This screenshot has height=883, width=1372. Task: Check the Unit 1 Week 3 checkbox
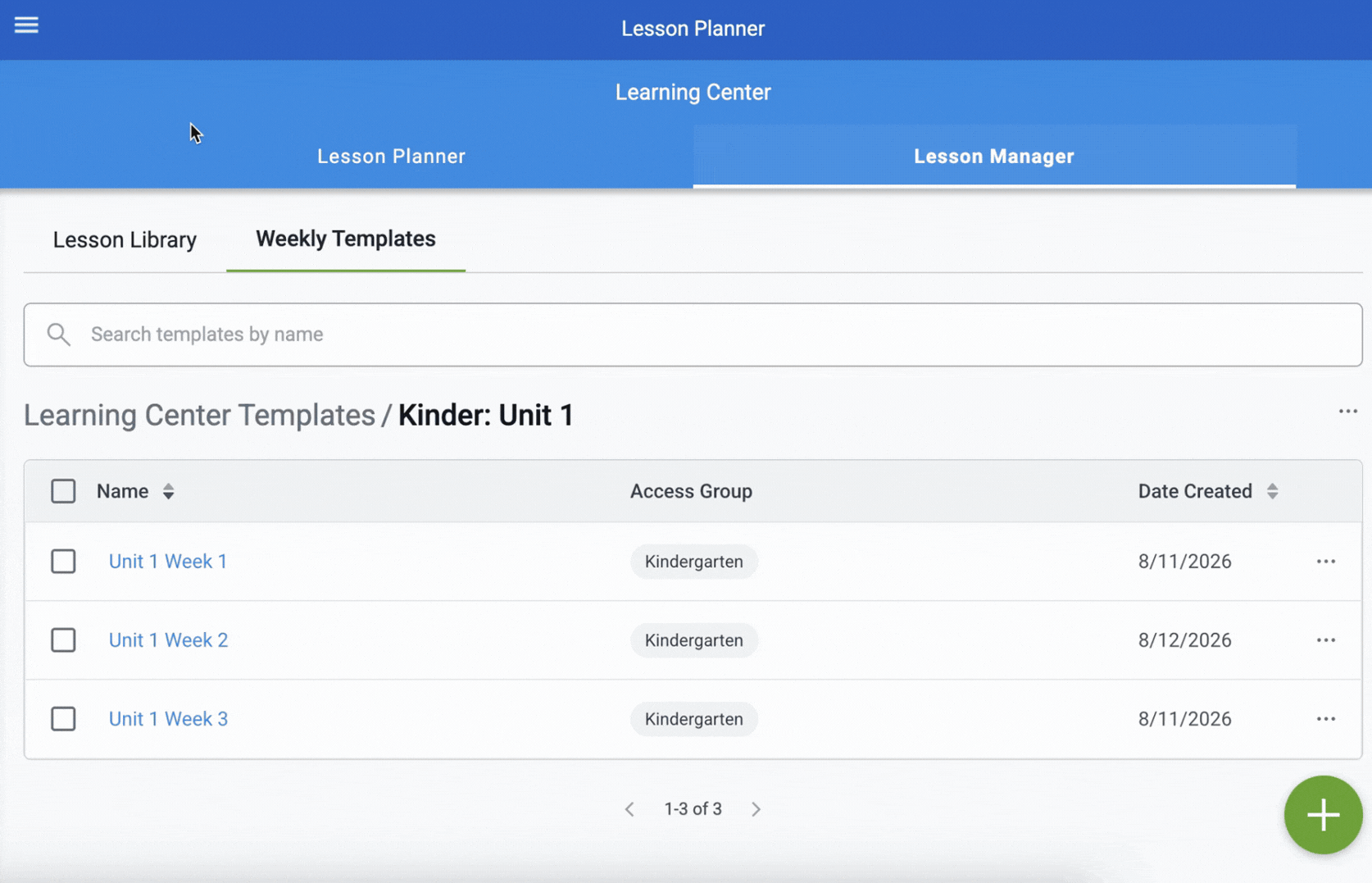coord(63,719)
